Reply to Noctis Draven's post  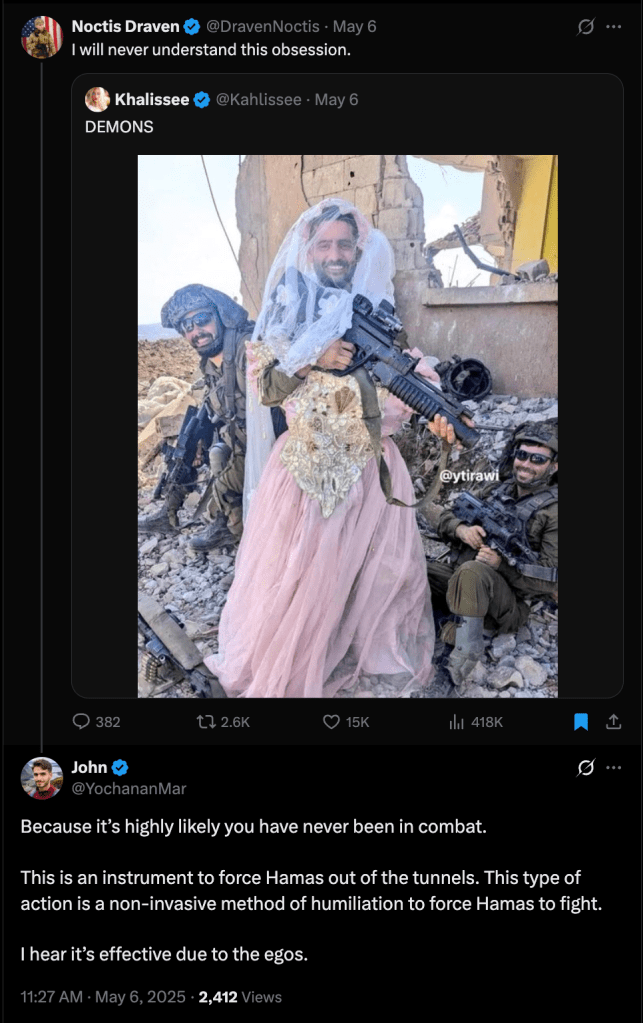click(x=82, y=722)
